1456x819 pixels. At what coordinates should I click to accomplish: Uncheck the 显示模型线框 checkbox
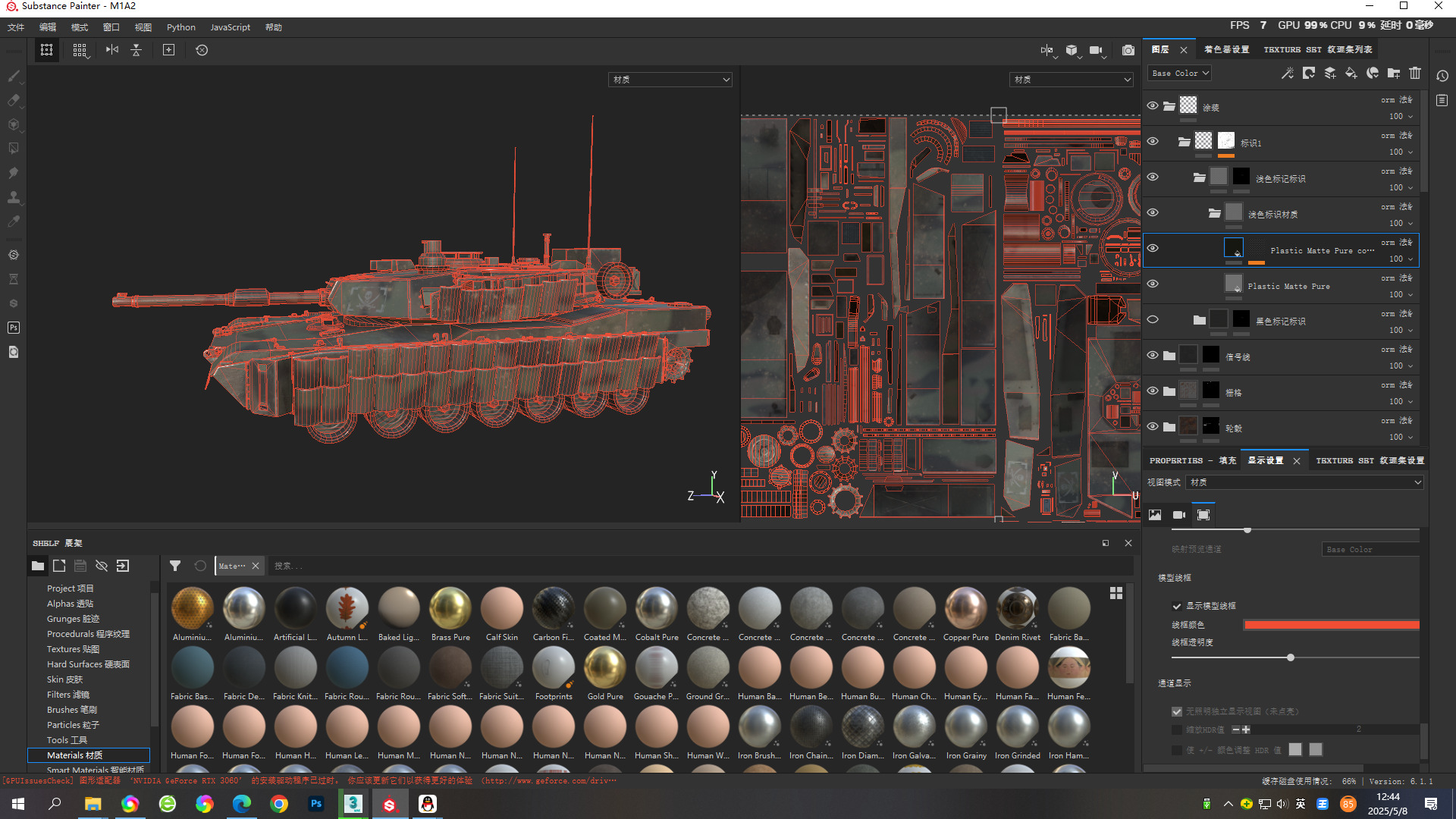pos(1177,606)
